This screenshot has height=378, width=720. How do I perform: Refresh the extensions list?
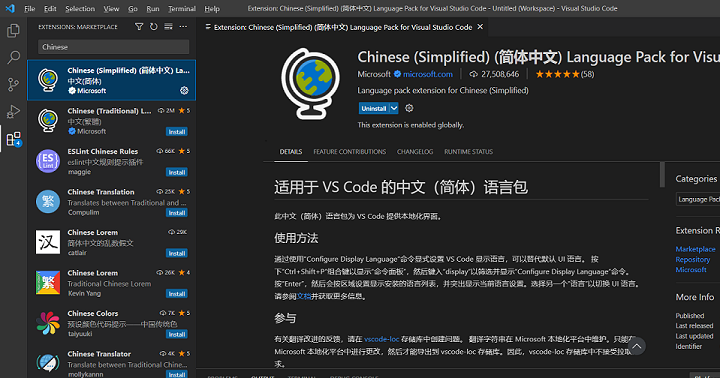click(153, 27)
